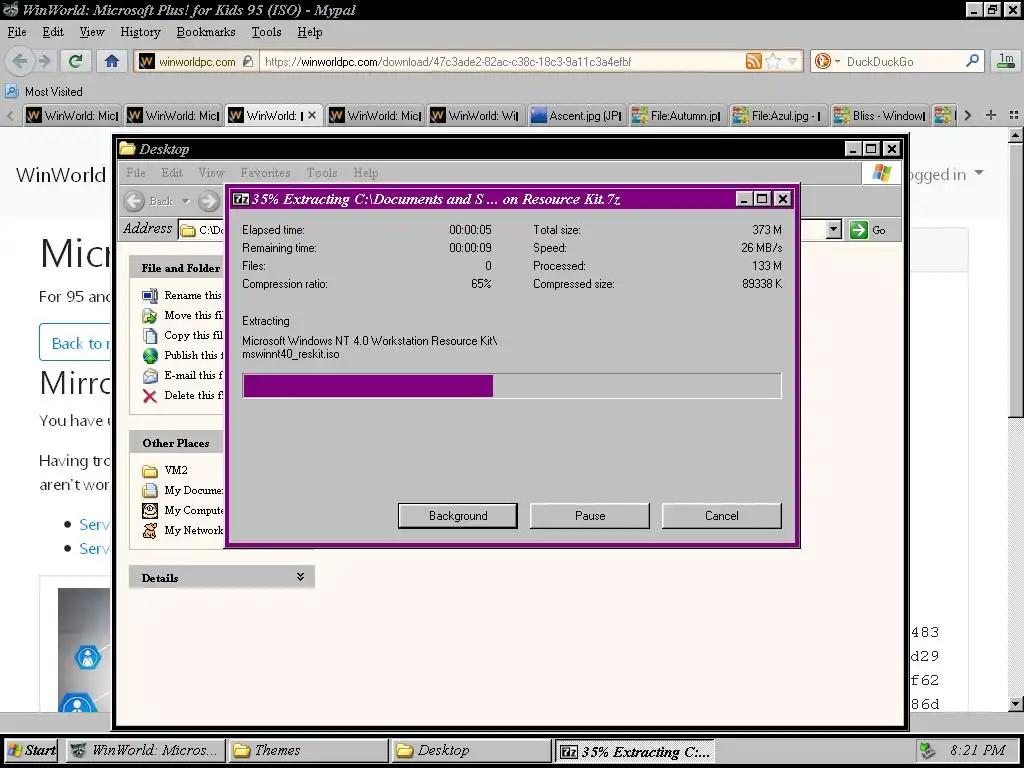Switch to Mypal WinWorld taskbar button

[x=146, y=750]
